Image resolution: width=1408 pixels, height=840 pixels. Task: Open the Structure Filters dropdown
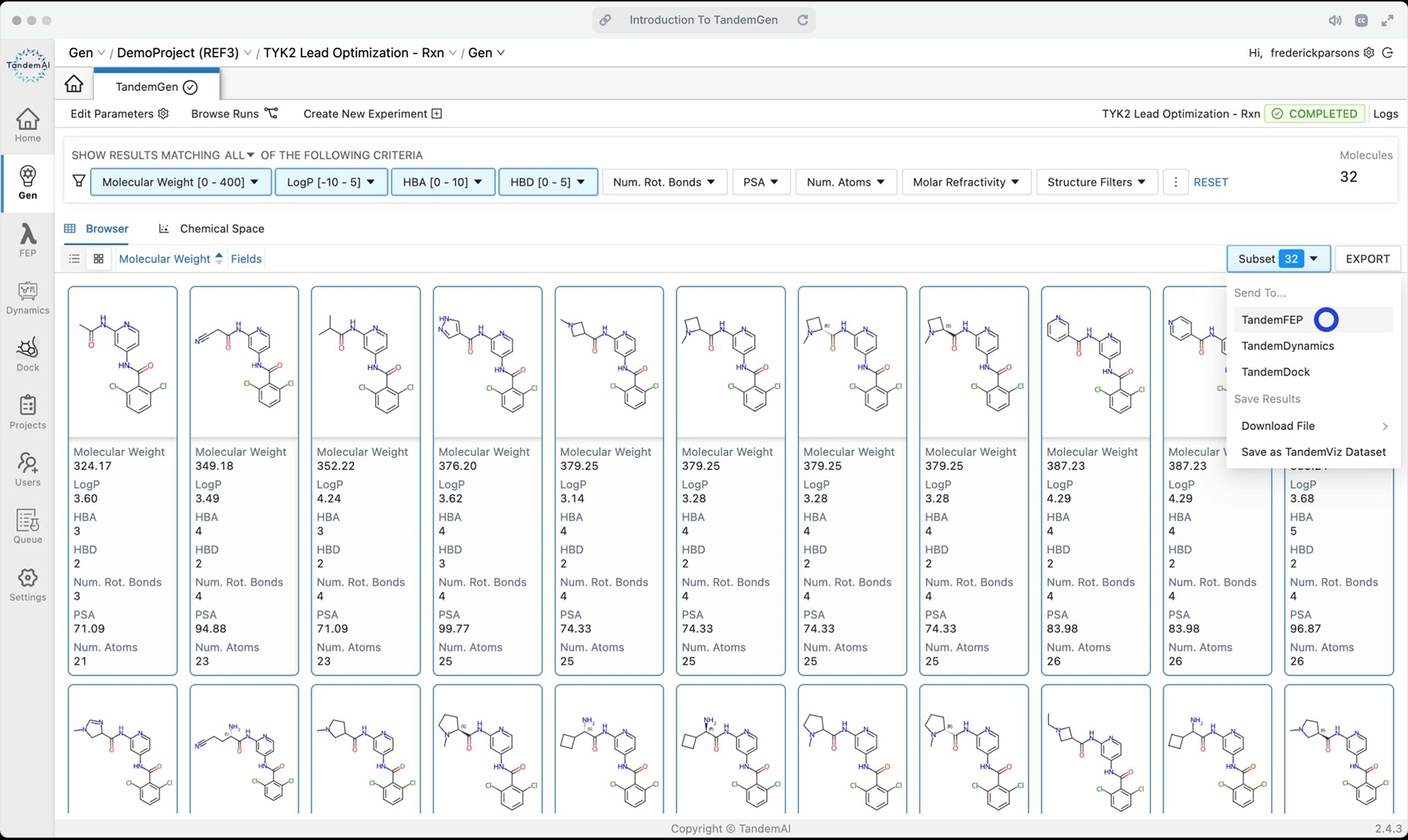(1096, 182)
